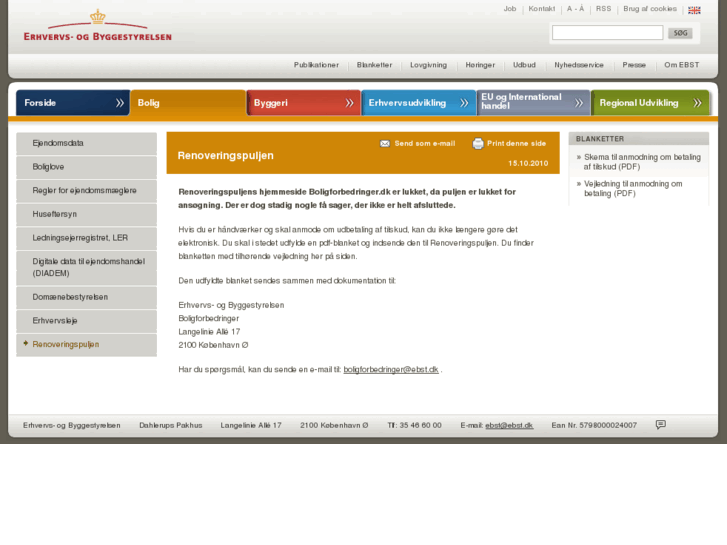Click footer phone Tlf: 35 46 60 00

[415, 425]
